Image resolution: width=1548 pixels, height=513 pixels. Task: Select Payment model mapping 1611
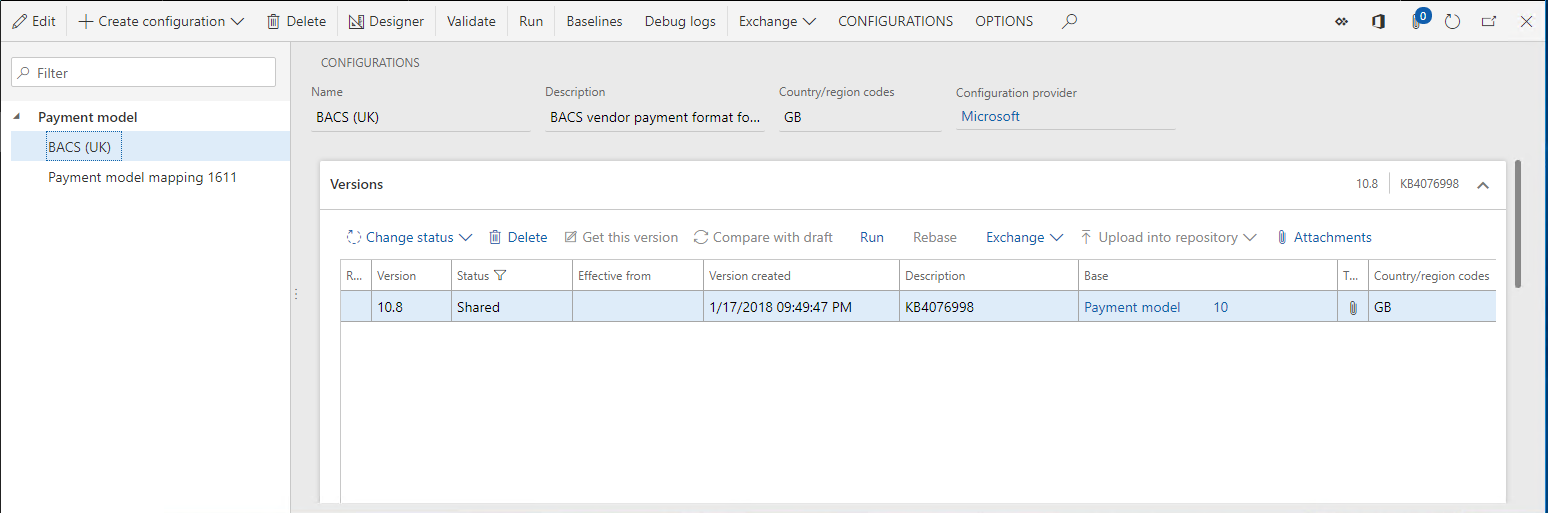(x=143, y=177)
